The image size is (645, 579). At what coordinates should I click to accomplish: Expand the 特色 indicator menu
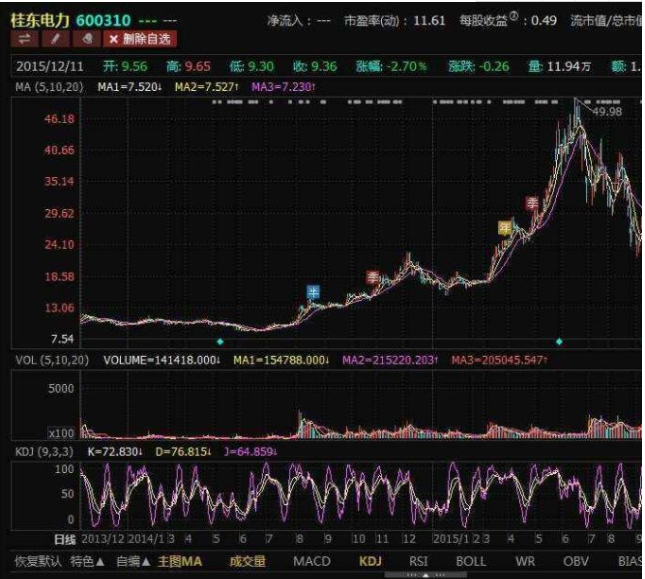(87, 561)
